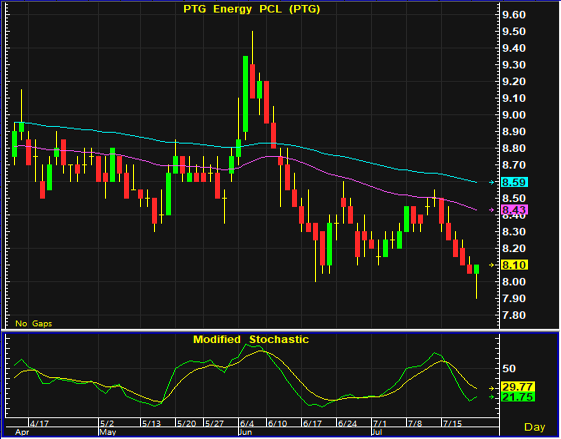
Task: Click the May month label on time axis
Action: click(x=108, y=432)
